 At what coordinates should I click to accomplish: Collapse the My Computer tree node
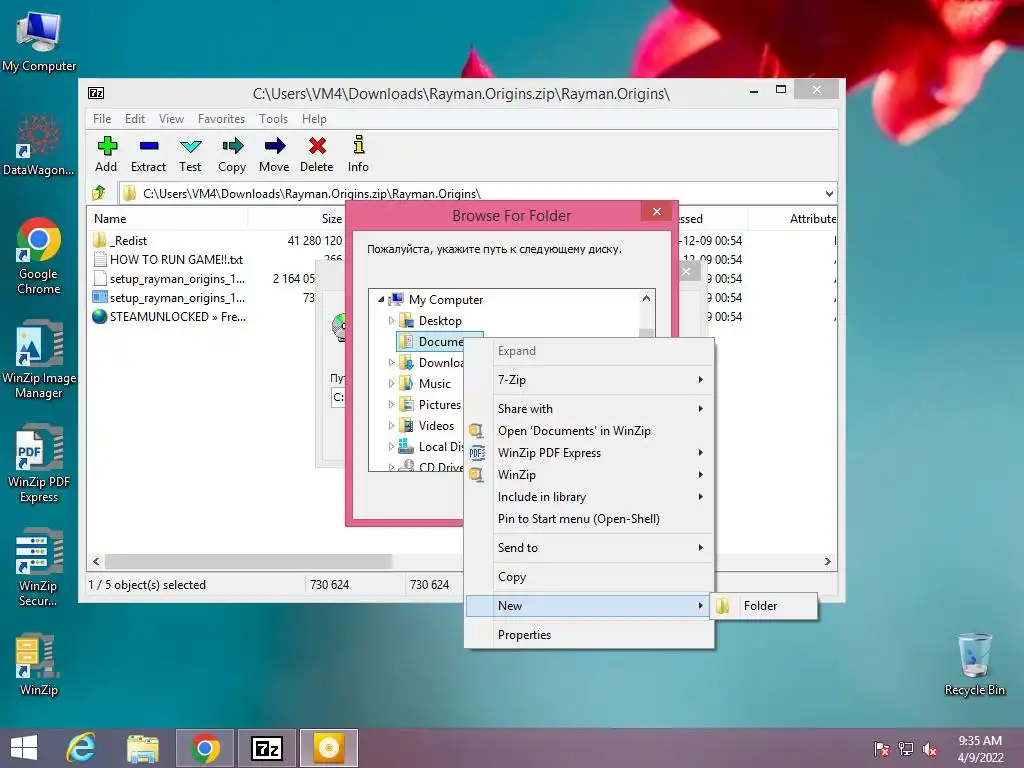click(381, 299)
